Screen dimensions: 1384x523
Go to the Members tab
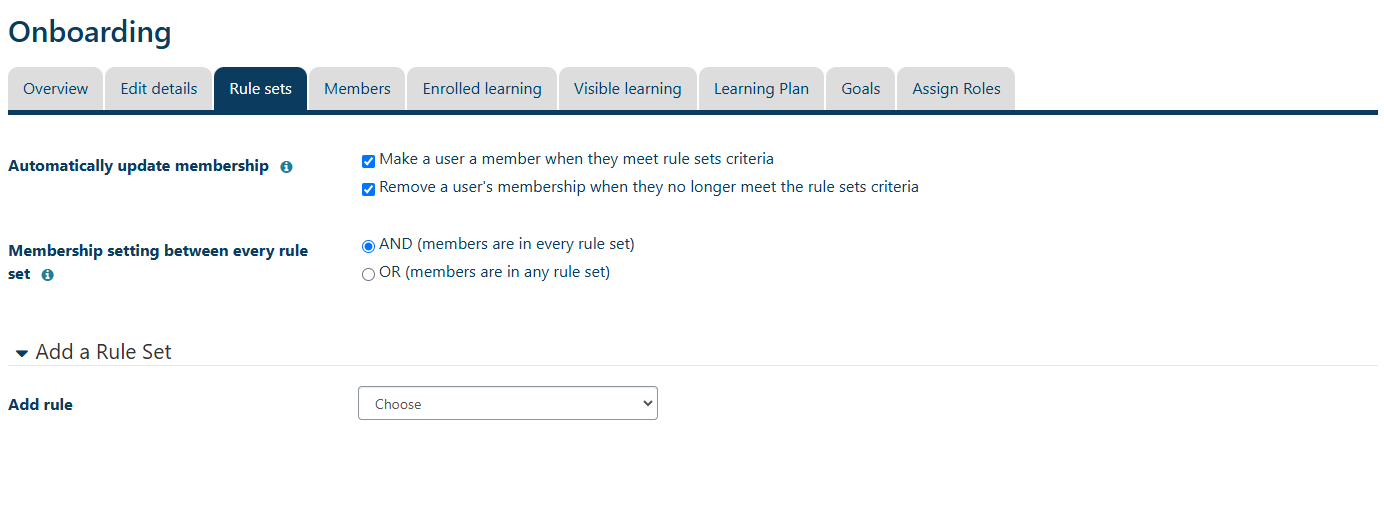click(x=357, y=89)
